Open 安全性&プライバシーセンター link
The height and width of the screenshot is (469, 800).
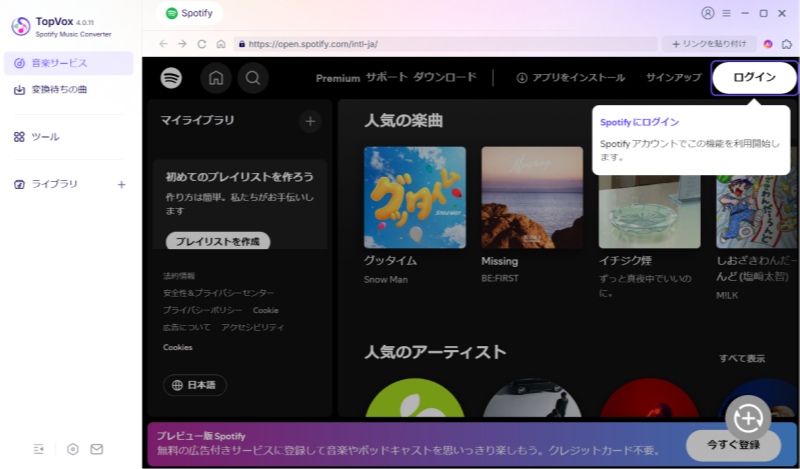coord(218,293)
